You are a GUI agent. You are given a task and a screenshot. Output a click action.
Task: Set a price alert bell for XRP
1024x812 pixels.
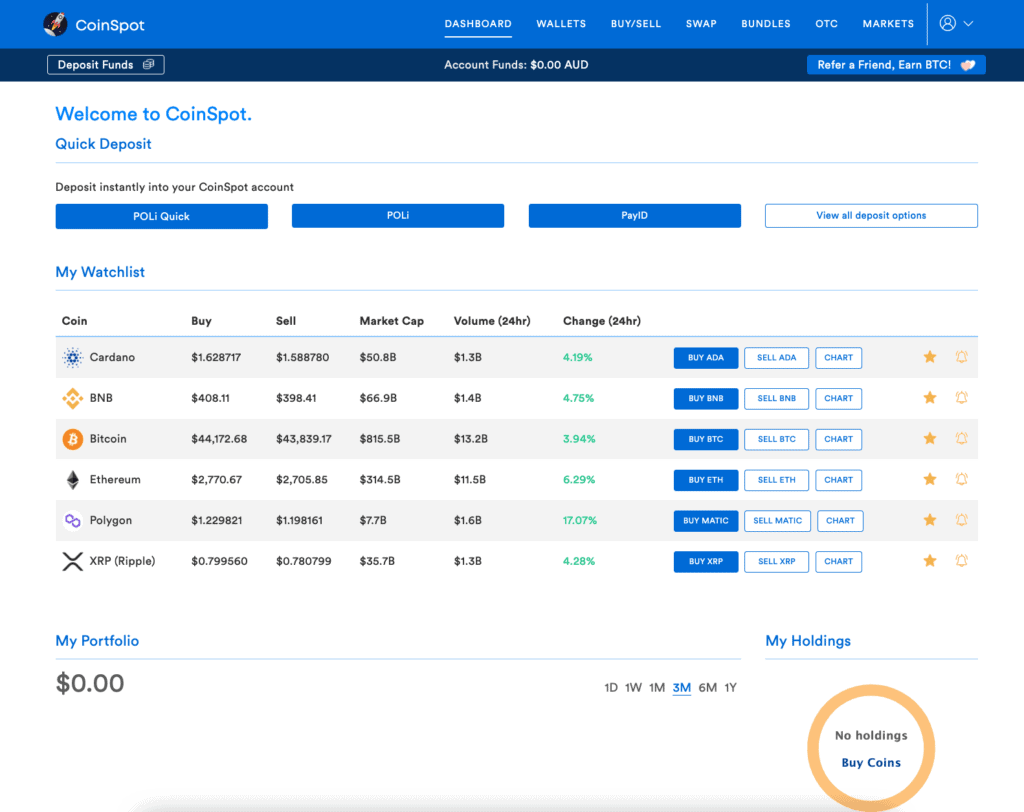click(x=961, y=560)
